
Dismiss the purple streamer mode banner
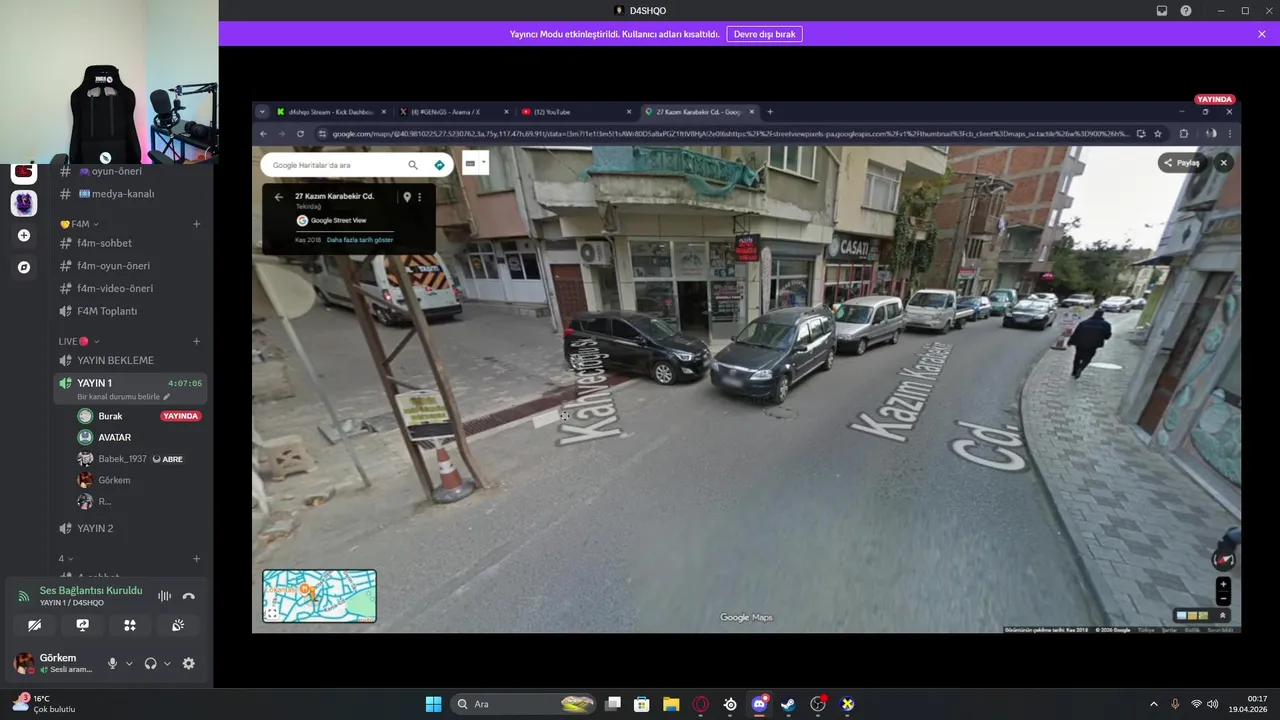click(1262, 34)
